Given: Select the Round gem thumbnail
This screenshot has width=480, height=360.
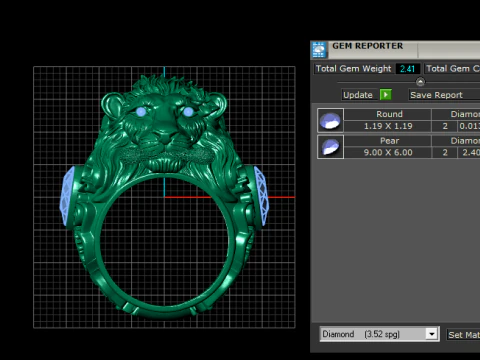Looking at the screenshot, I should coord(330,120).
